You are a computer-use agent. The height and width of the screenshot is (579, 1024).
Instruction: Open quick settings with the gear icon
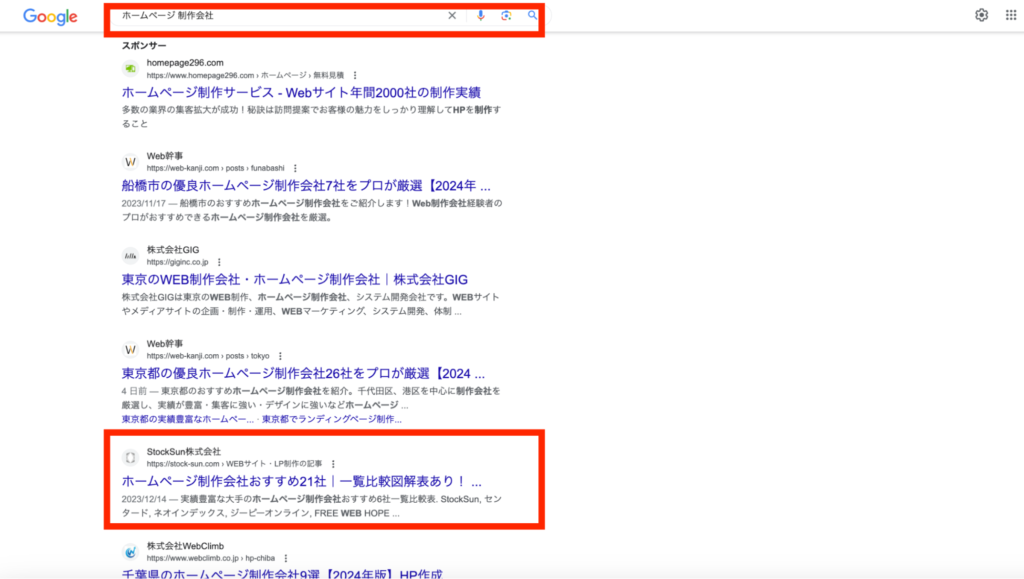point(983,14)
